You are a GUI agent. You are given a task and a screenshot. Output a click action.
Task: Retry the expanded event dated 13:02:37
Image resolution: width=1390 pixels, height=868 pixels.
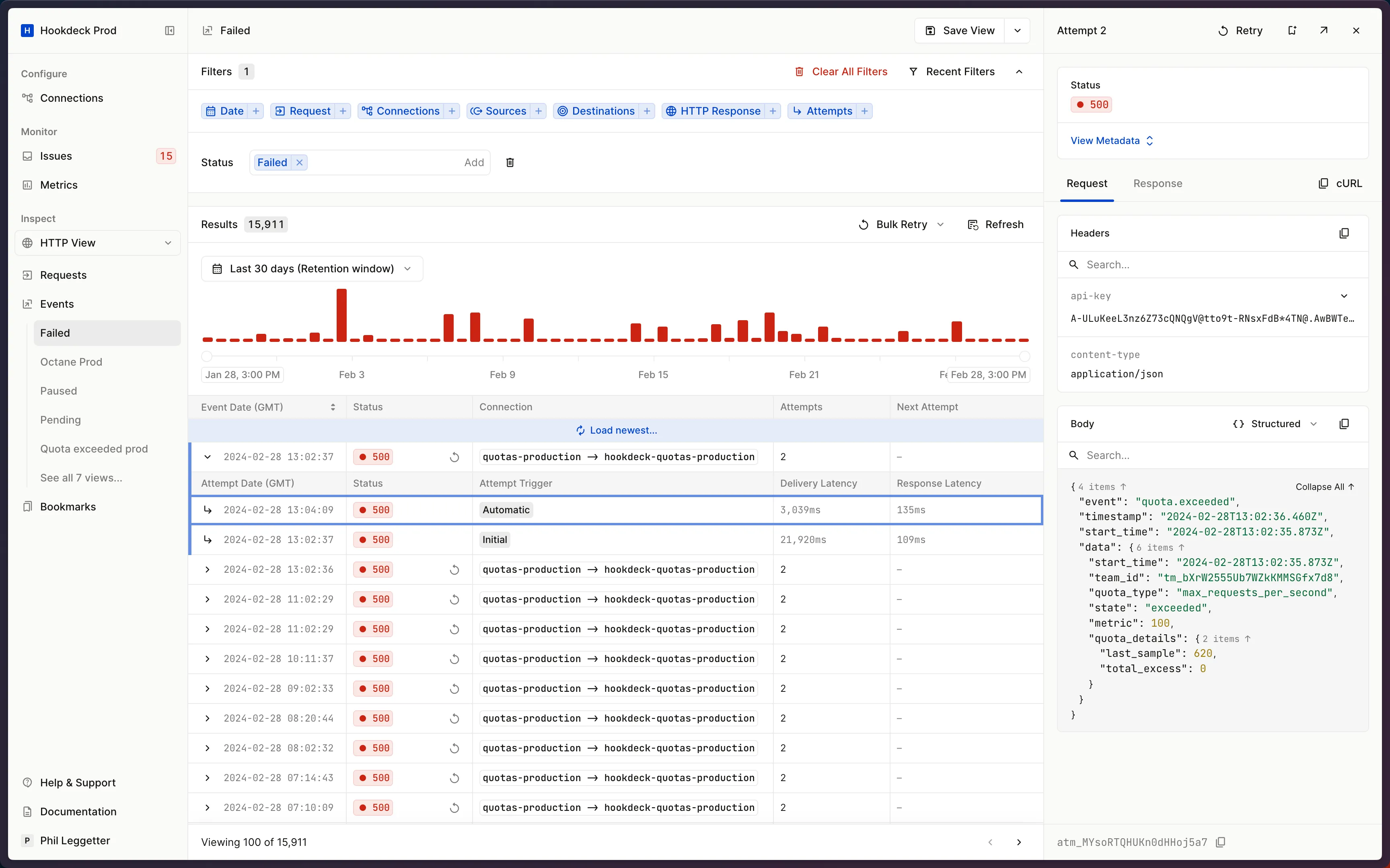[x=454, y=457]
